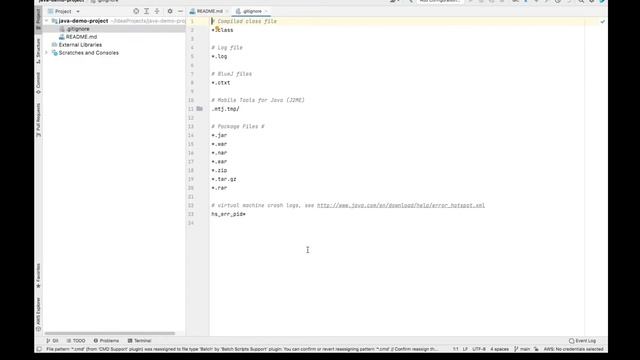Place cursor on '*.ear' line

(219, 162)
